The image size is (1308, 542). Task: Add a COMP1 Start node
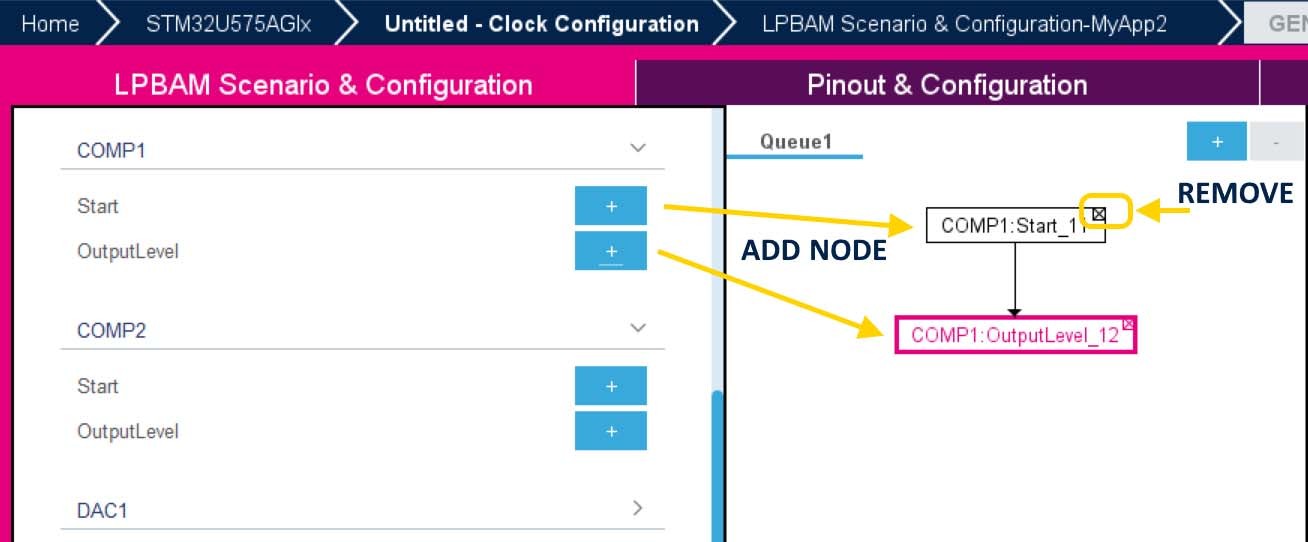pyautogui.click(x=611, y=205)
